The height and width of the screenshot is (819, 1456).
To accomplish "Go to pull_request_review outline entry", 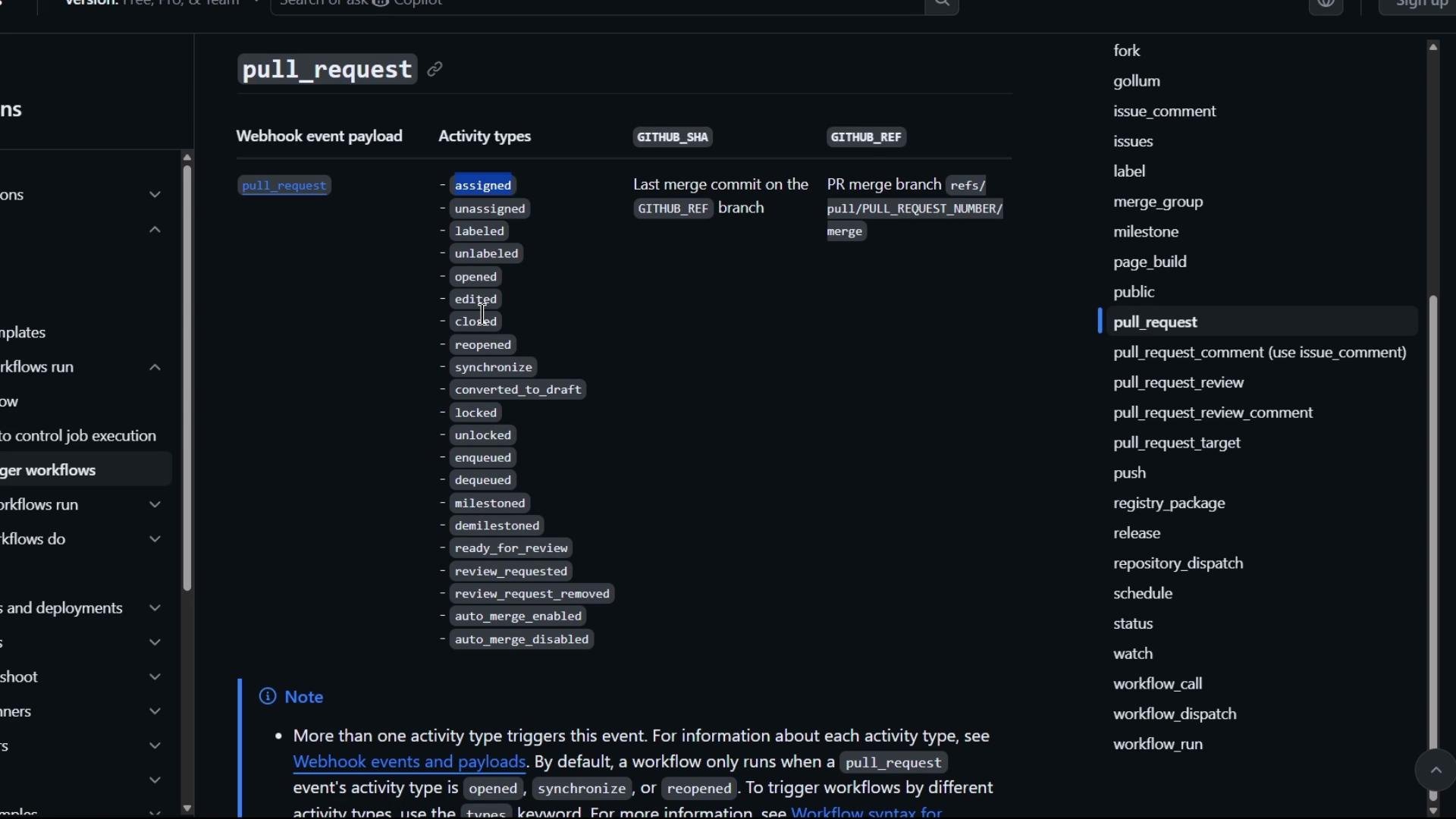I will [x=1178, y=383].
